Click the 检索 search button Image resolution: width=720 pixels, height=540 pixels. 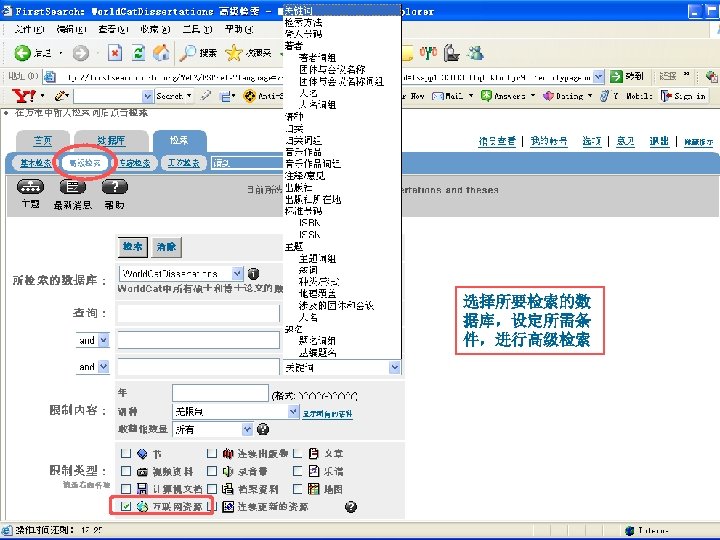(x=133, y=247)
